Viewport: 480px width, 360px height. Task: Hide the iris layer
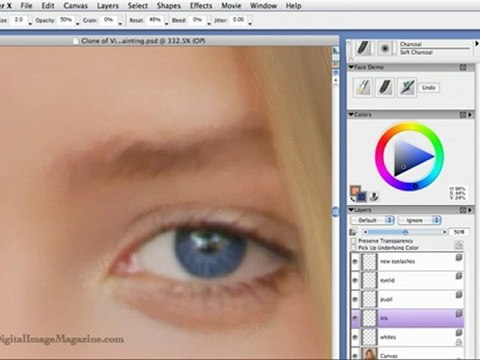click(355, 318)
